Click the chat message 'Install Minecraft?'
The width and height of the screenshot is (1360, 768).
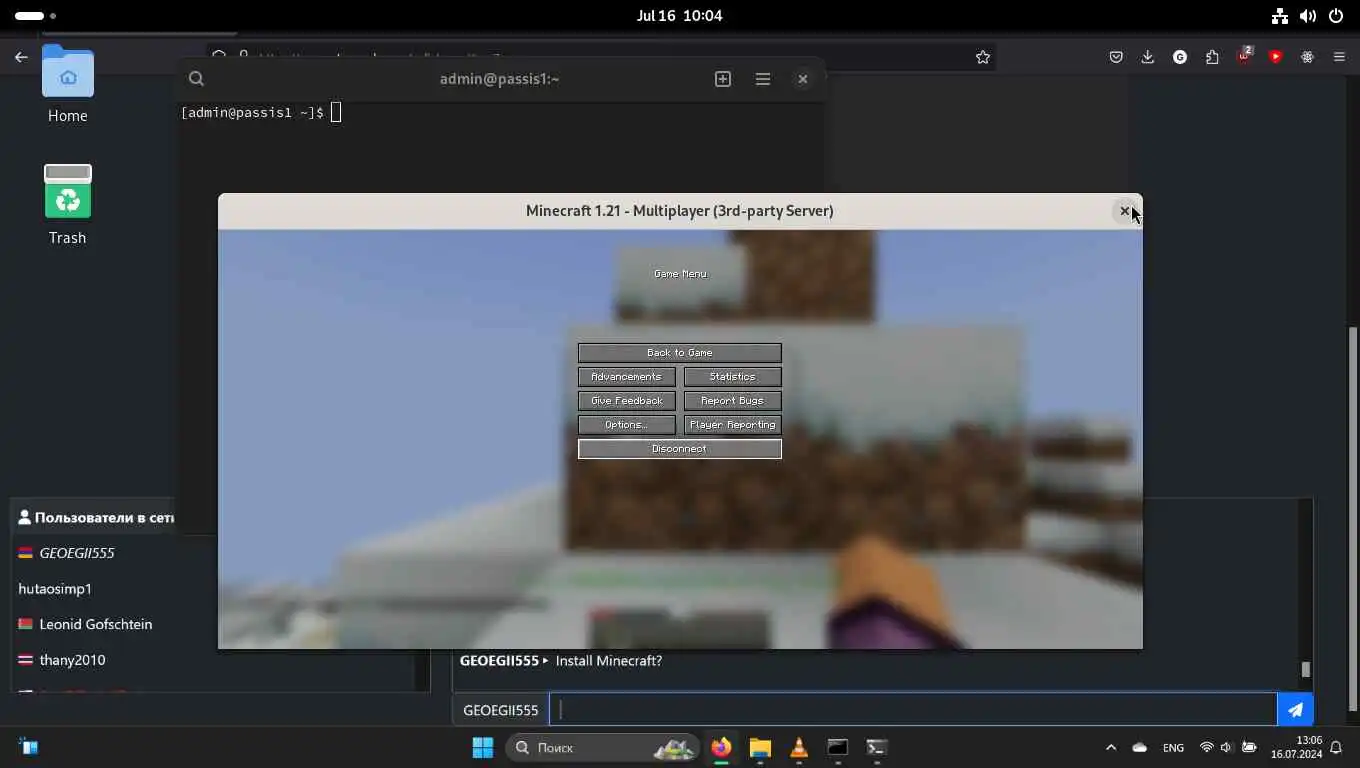tap(608, 661)
